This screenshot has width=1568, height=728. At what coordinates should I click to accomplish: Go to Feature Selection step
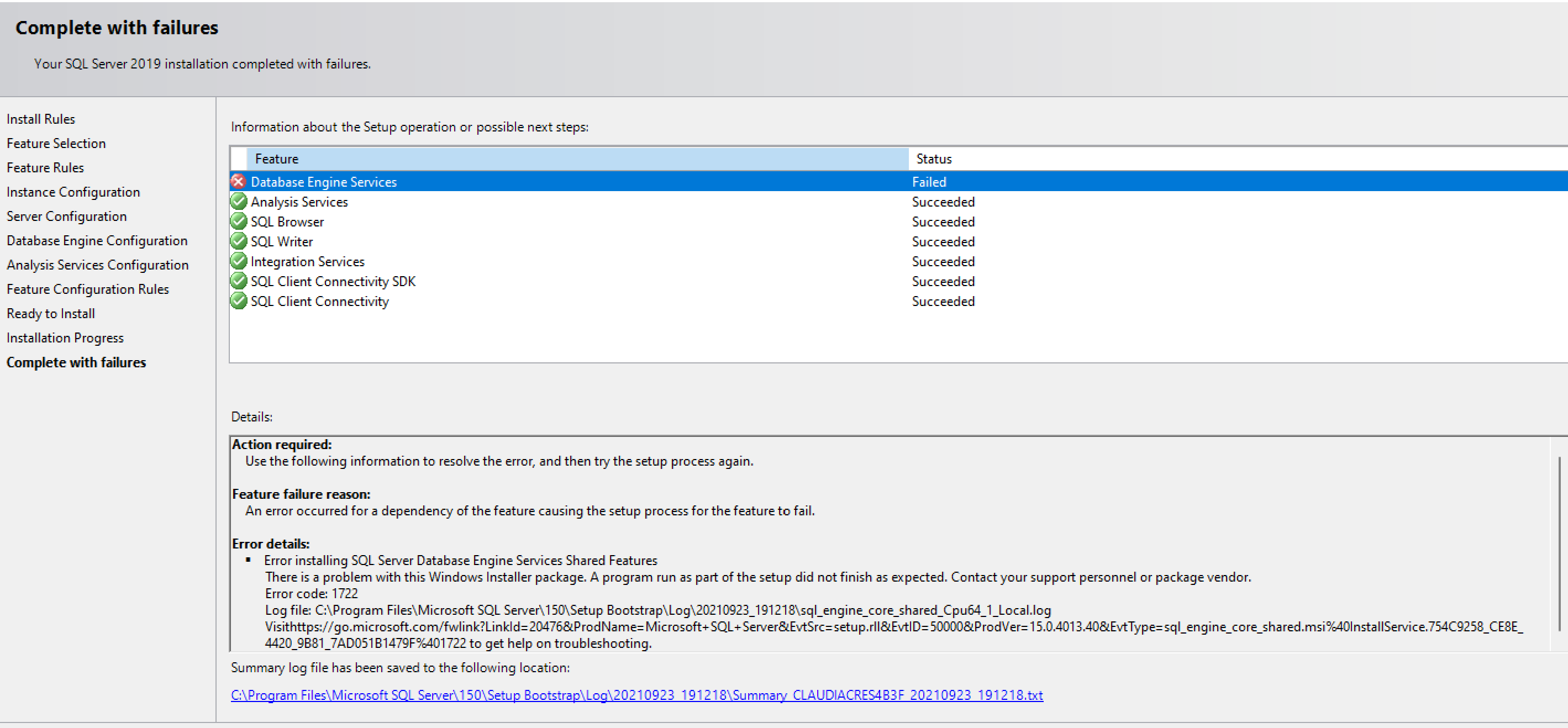(56, 144)
